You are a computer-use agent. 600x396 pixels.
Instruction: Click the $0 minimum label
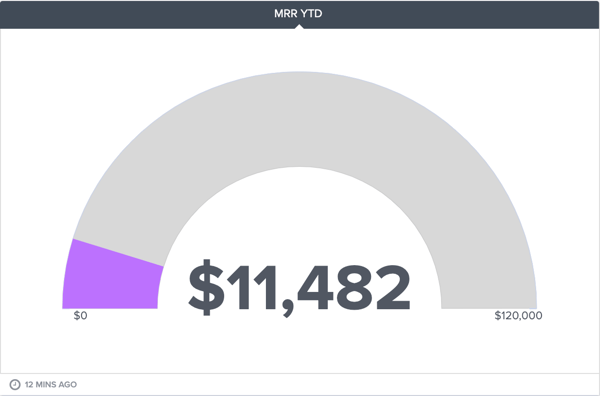(x=81, y=316)
